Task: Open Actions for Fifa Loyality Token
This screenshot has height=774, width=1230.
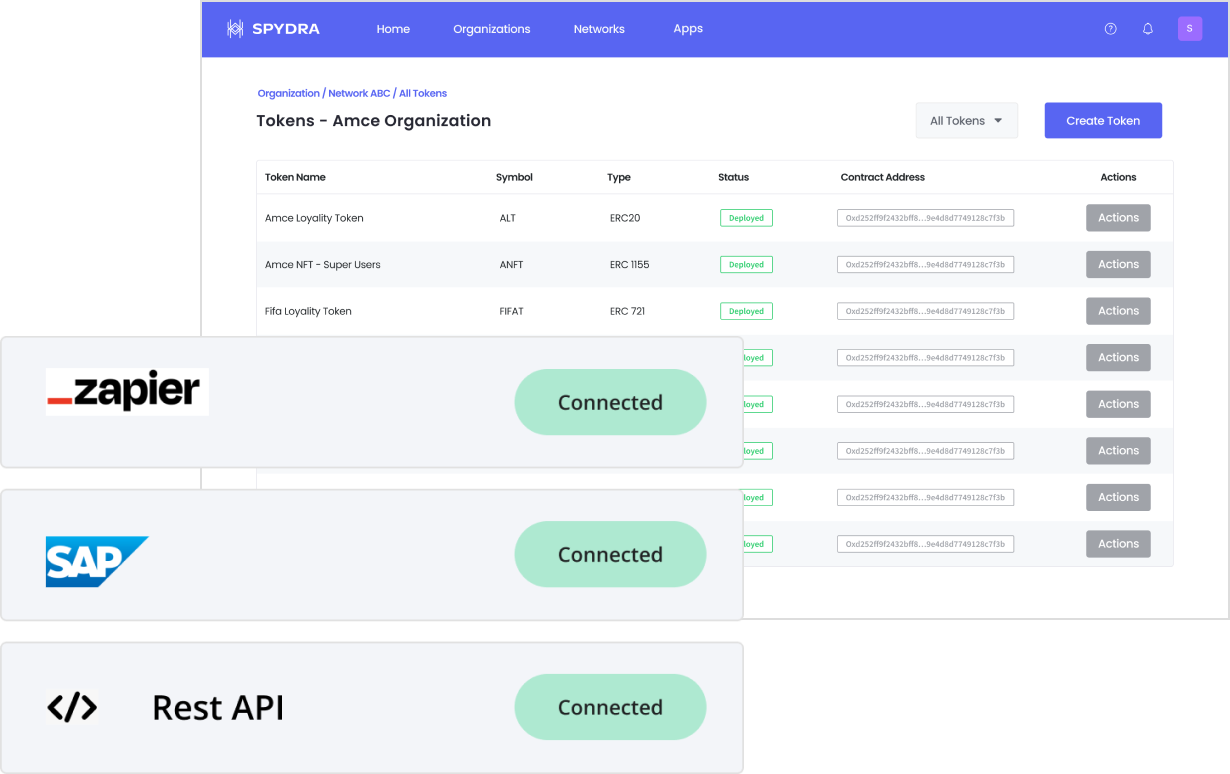Action: [1118, 311]
